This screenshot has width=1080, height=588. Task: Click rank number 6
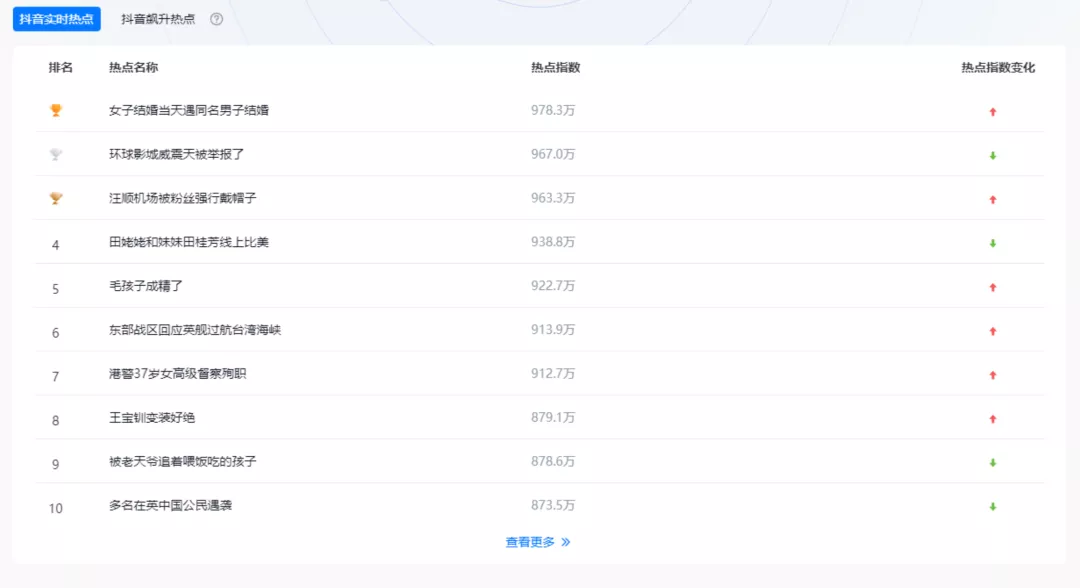point(56,333)
